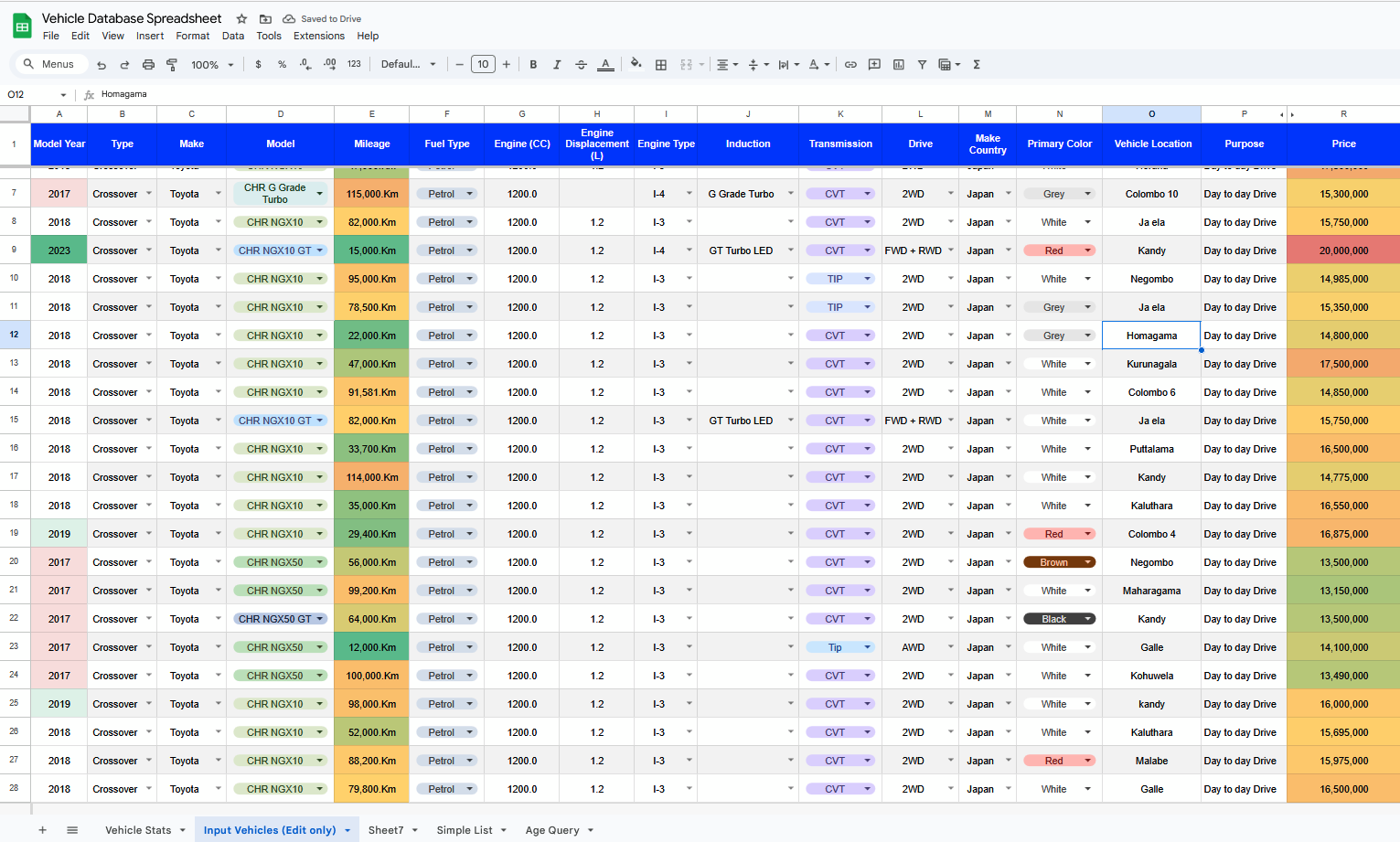
Task: Expand the name box dropdown arrow
Action: coord(63,94)
